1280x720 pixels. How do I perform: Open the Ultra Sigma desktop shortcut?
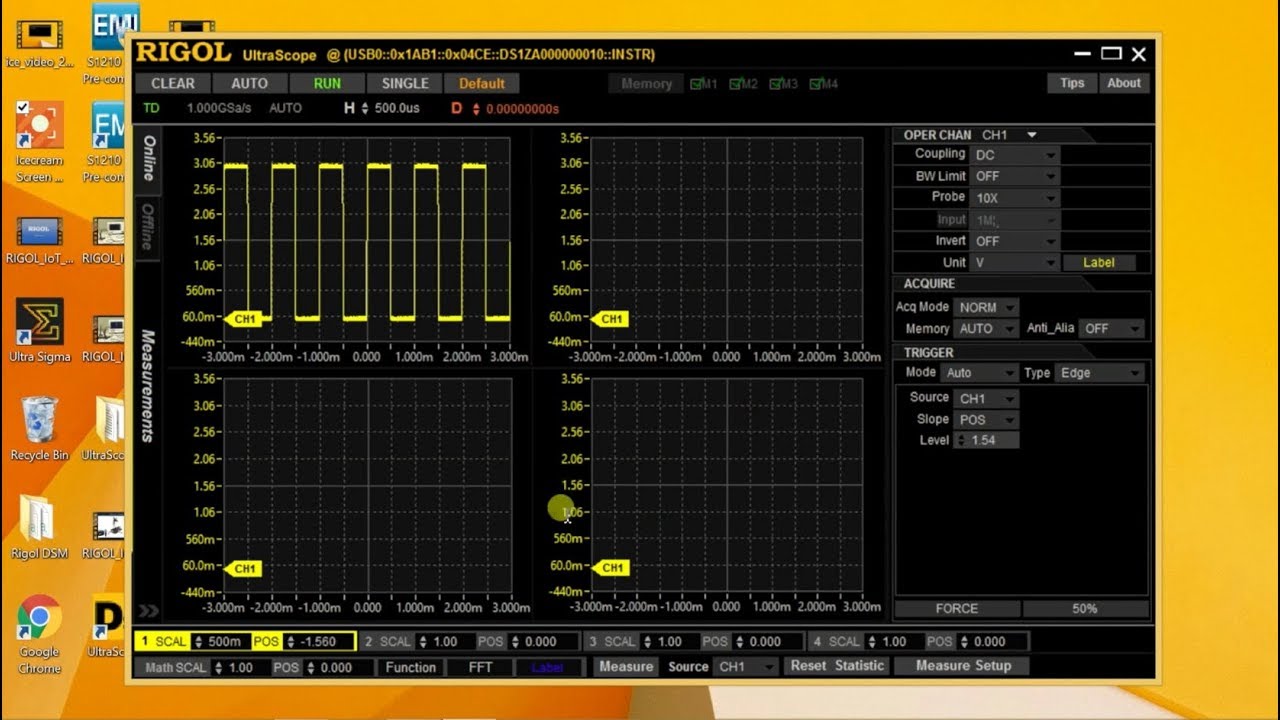pyautogui.click(x=40, y=330)
